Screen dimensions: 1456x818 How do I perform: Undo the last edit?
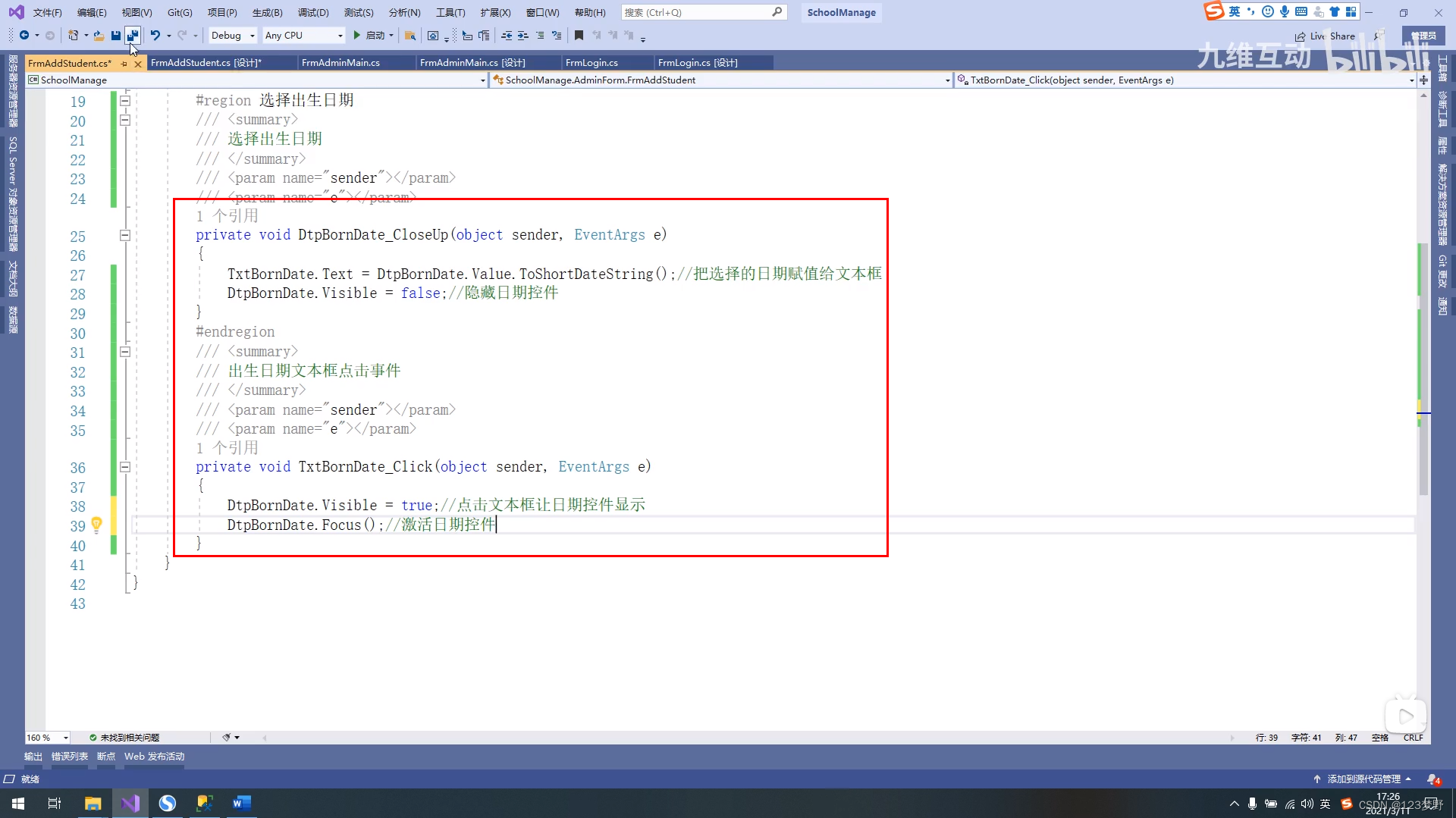click(x=155, y=36)
